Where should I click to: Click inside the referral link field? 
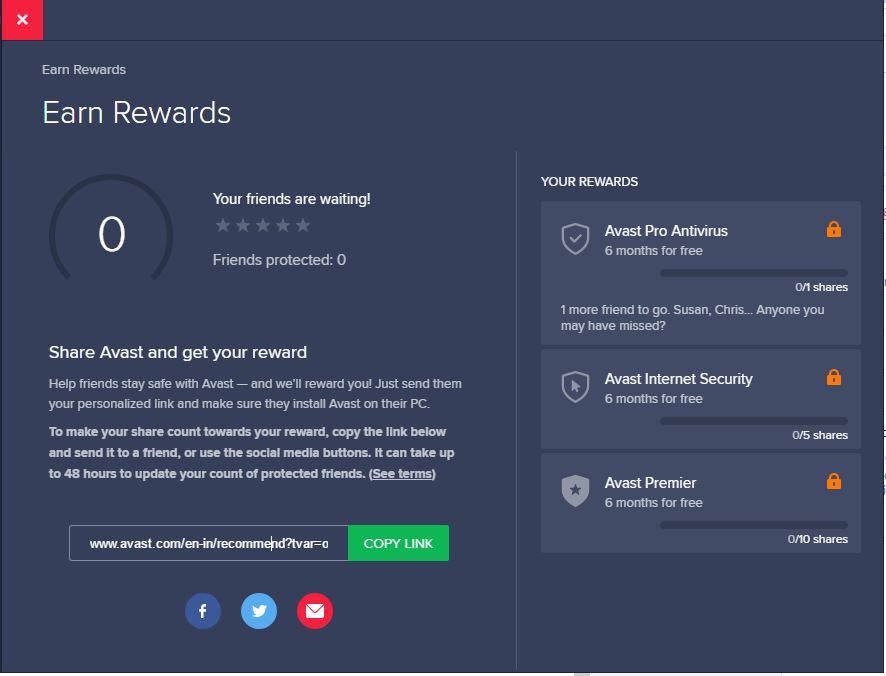209,543
